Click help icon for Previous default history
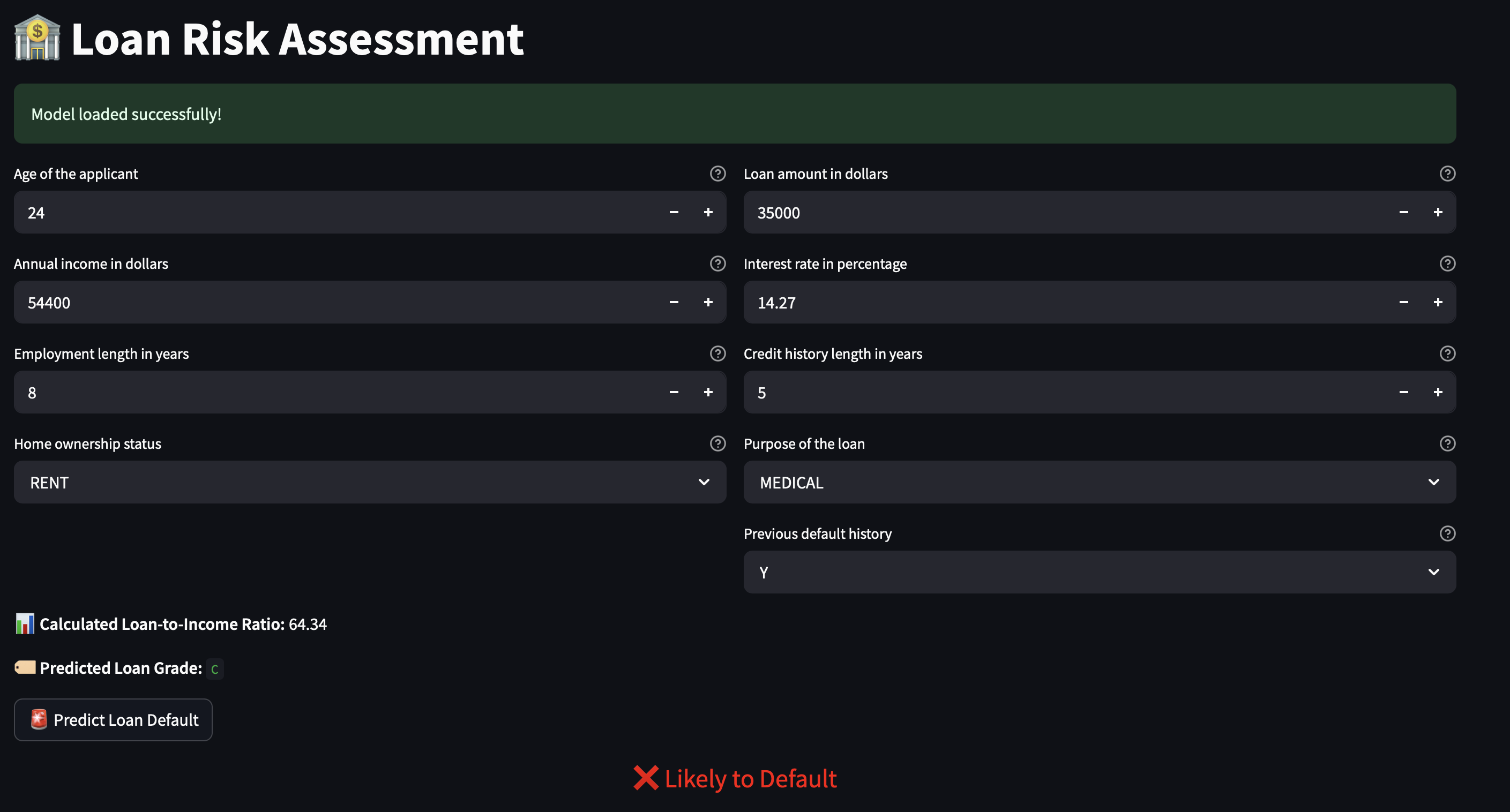Image resolution: width=1510 pixels, height=812 pixels. [x=1447, y=533]
